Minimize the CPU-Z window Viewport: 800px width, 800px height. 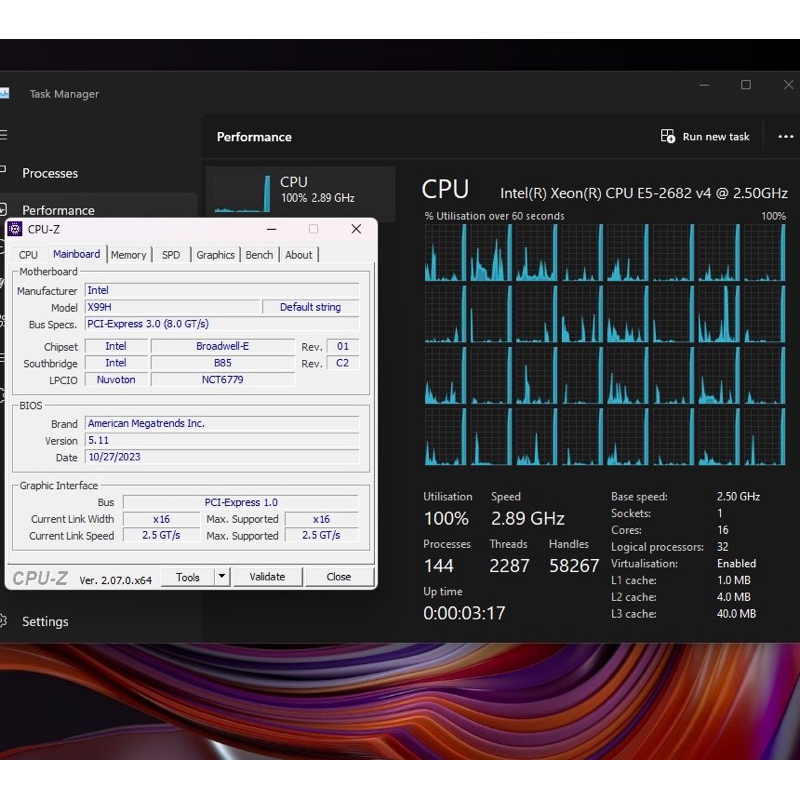[x=271, y=229]
